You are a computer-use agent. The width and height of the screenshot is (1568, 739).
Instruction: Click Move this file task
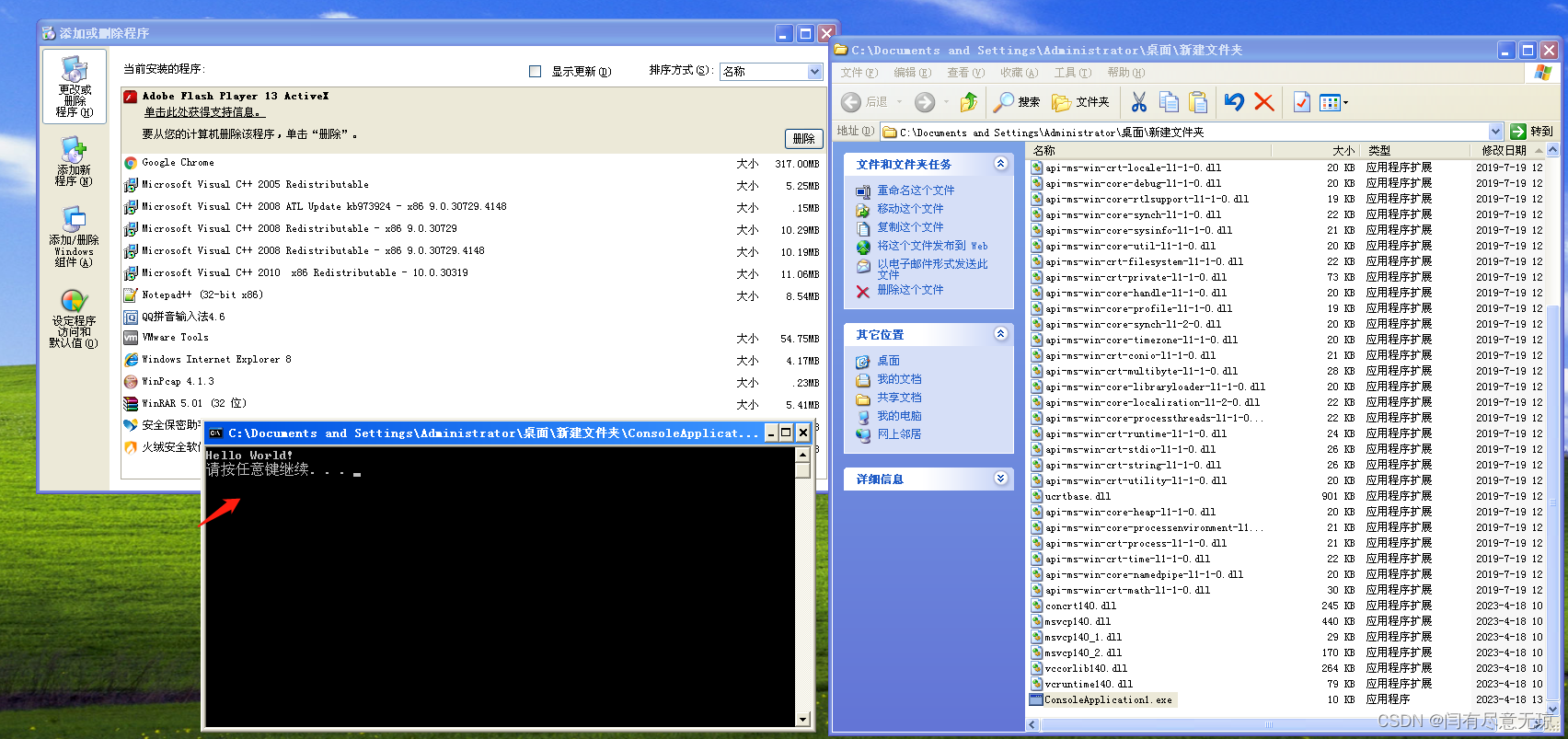tap(910, 209)
